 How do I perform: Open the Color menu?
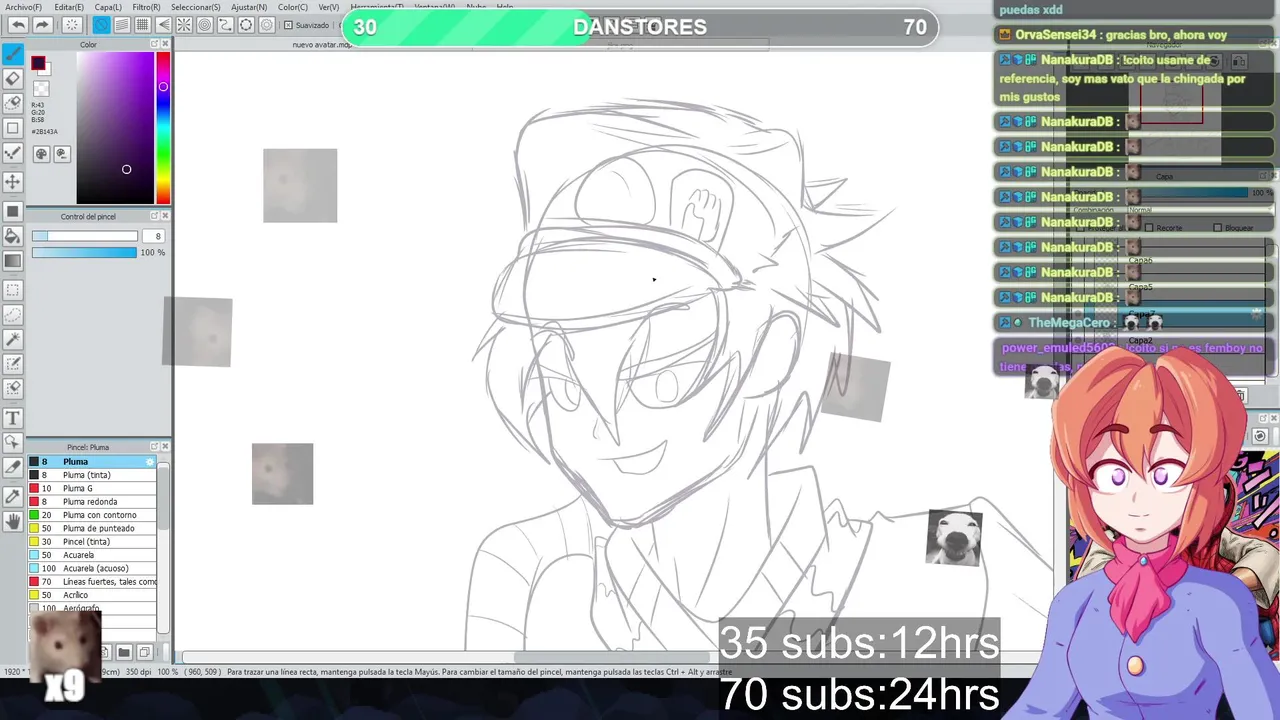pyautogui.click(x=292, y=7)
